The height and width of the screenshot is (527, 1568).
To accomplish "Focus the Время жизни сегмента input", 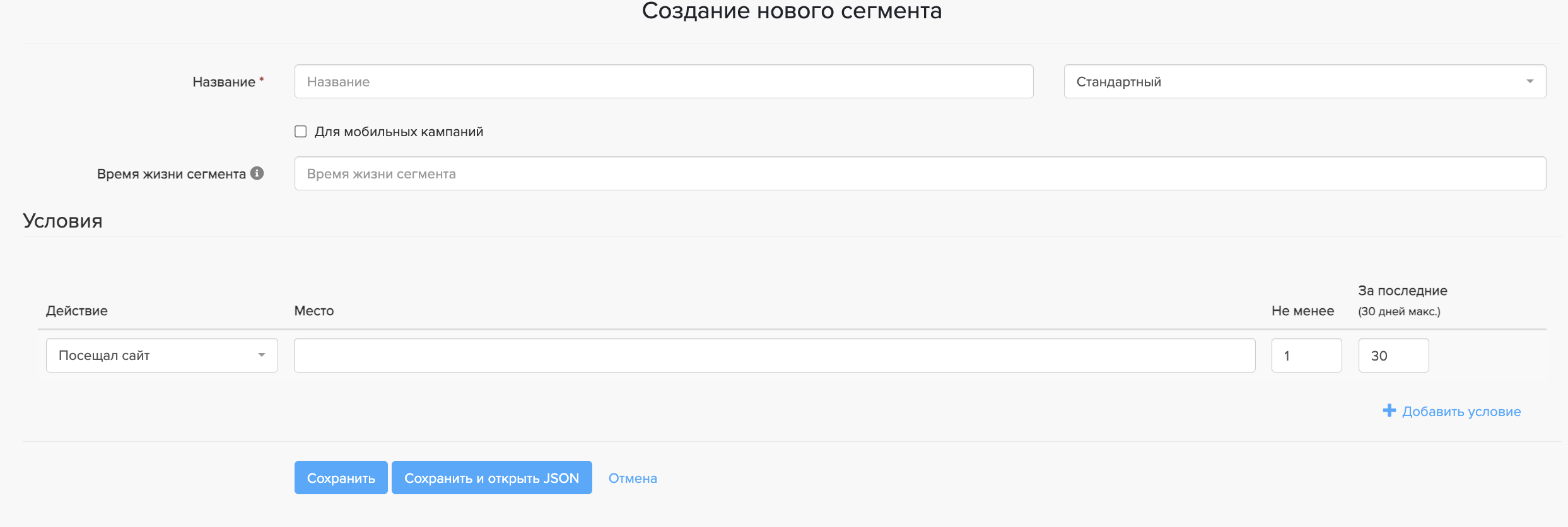I will pos(920,174).
